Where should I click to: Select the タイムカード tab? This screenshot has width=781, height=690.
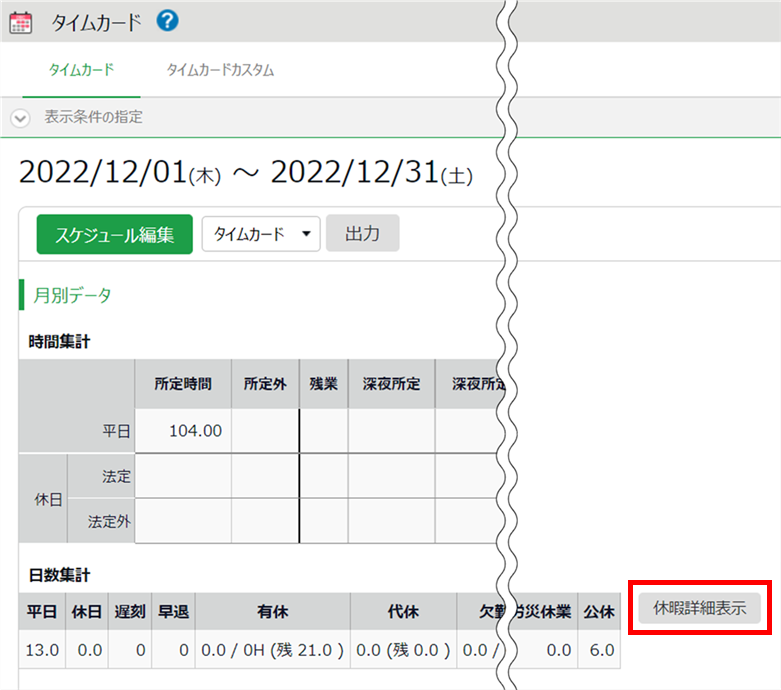click(x=81, y=71)
